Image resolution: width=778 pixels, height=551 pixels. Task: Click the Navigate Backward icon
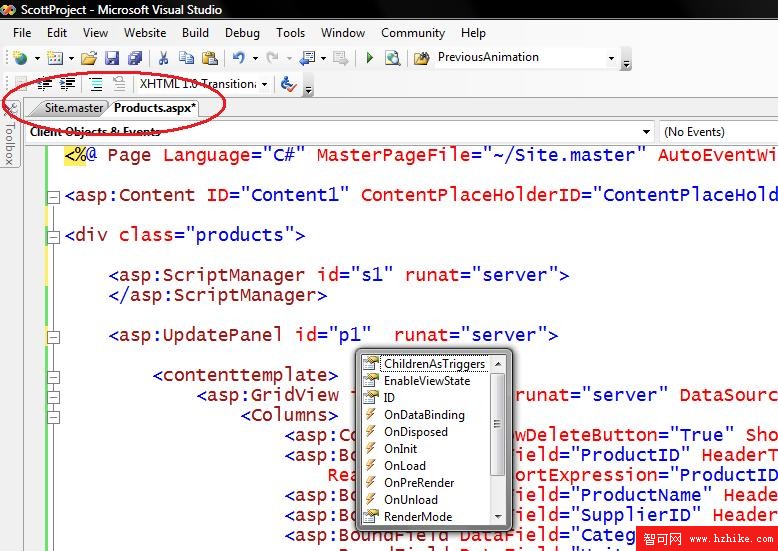(x=307, y=58)
